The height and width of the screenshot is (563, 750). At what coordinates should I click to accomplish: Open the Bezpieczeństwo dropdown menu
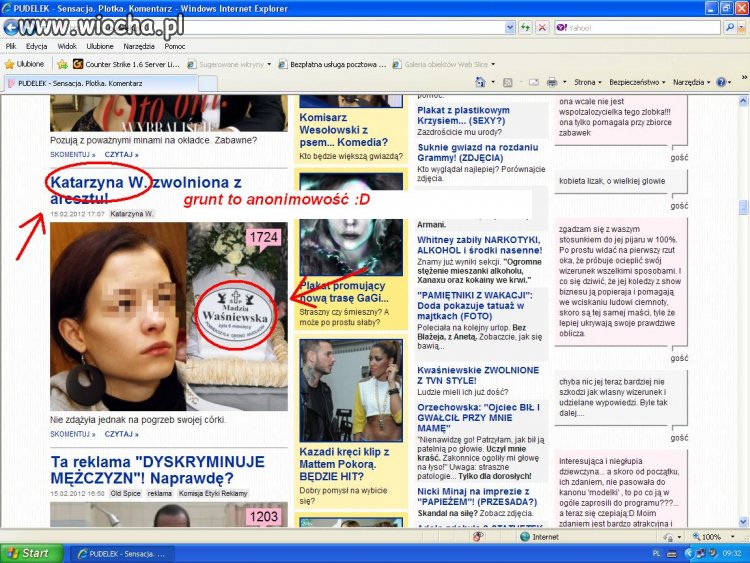click(637, 82)
